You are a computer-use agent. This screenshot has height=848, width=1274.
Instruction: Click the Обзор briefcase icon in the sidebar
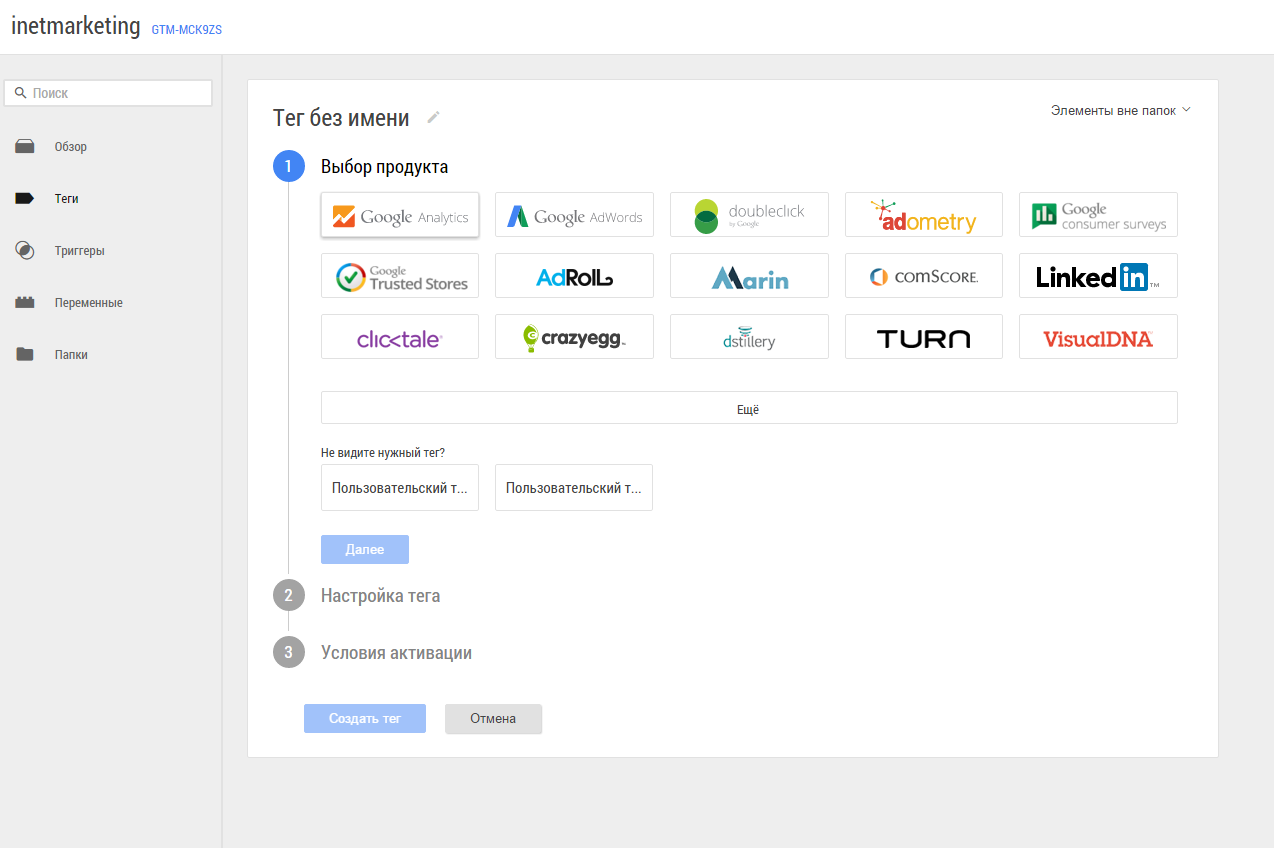tap(25, 147)
